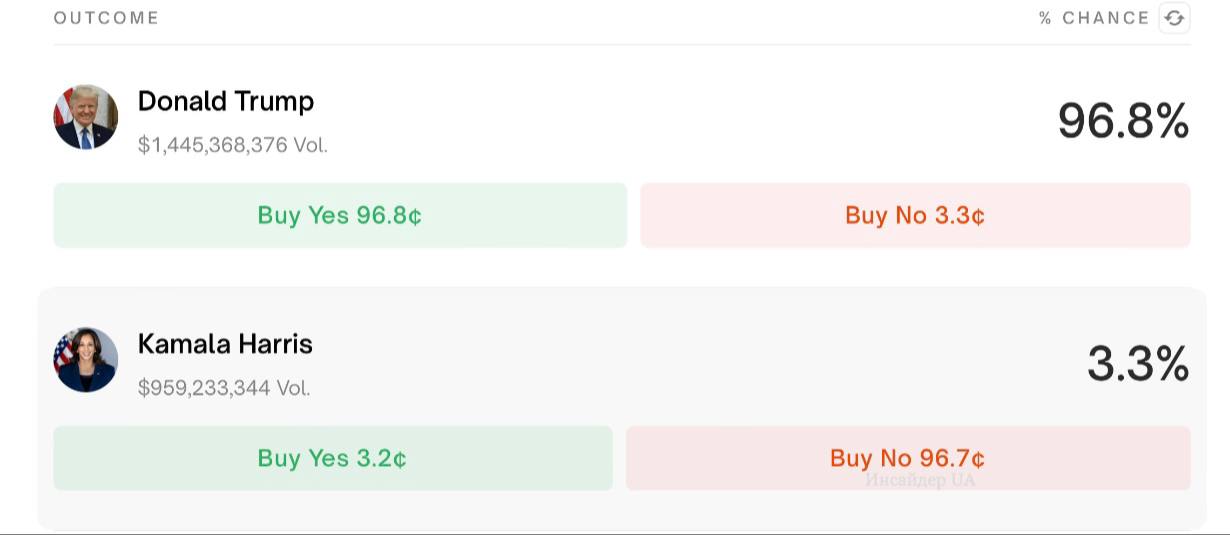The image size is (1230, 535).
Task: Click the OUTCOME column header
Action: [106, 18]
